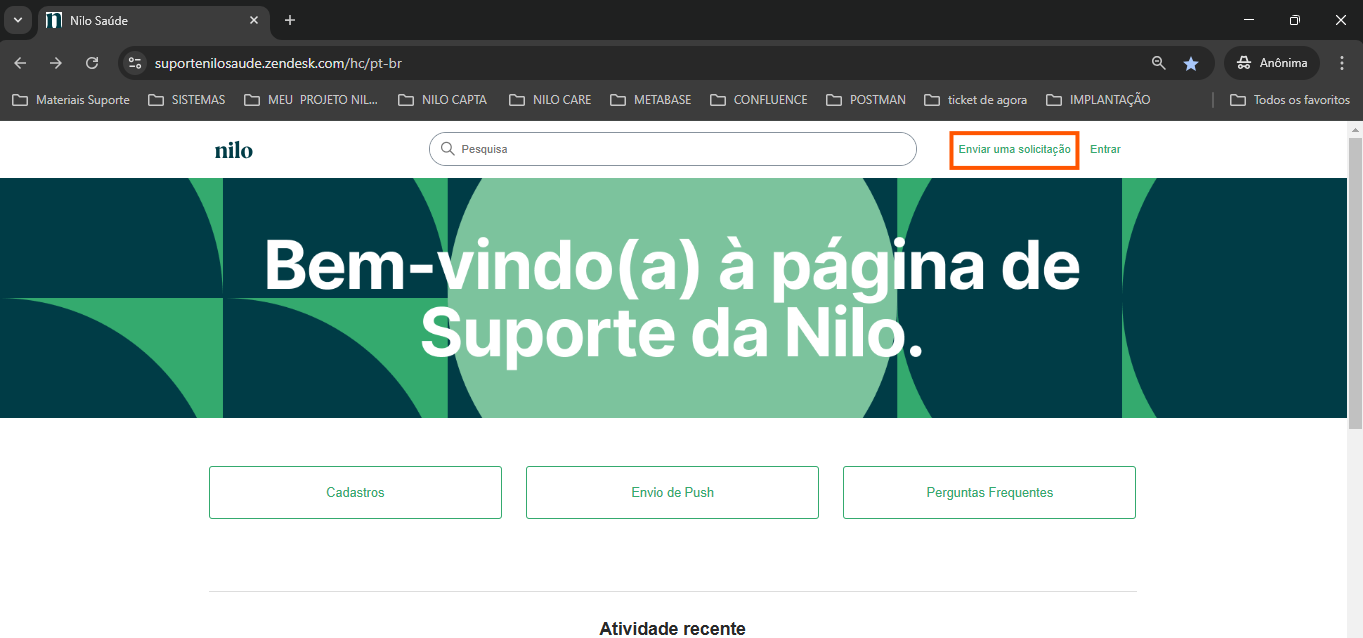This screenshot has height=638, width=1363.
Task: Open the NILO CARE bookmark folder
Action: click(x=550, y=100)
